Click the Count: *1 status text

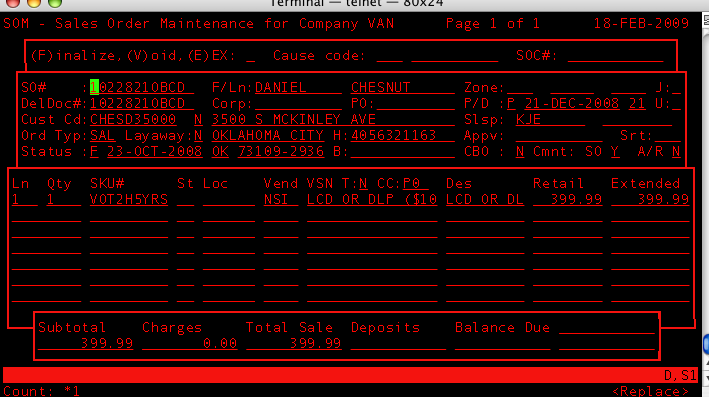pos(42,391)
